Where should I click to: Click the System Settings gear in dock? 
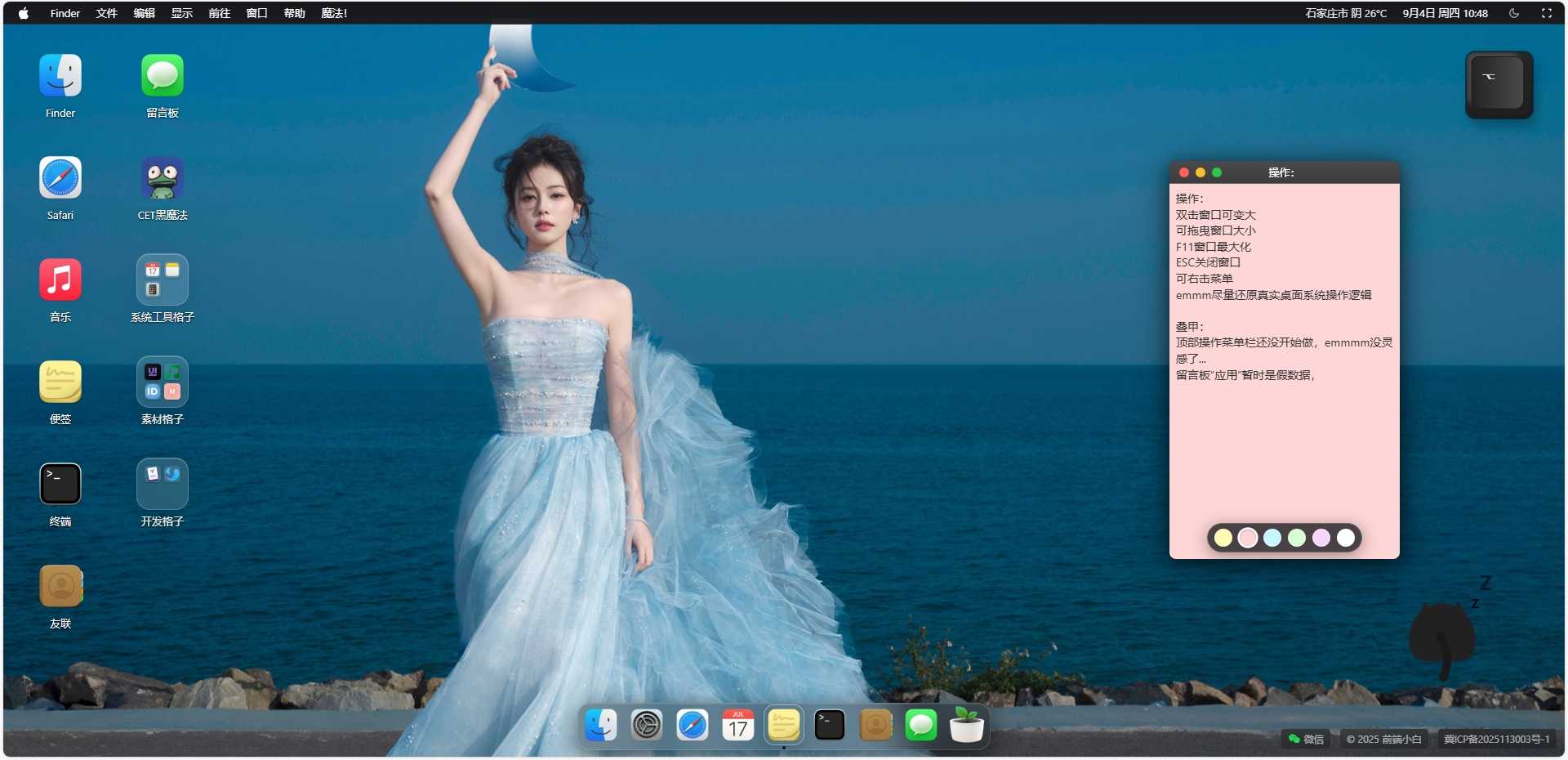click(x=647, y=725)
